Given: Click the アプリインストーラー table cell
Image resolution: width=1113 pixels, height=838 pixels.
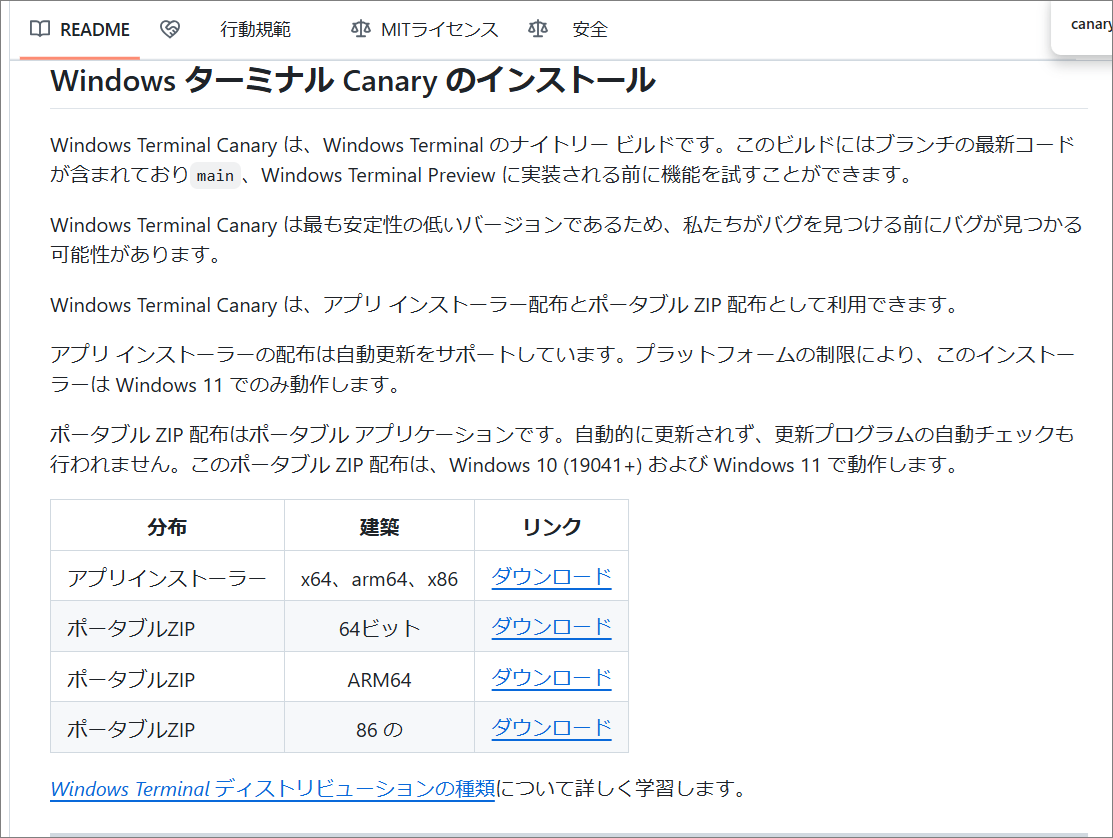Looking at the screenshot, I should (x=168, y=577).
